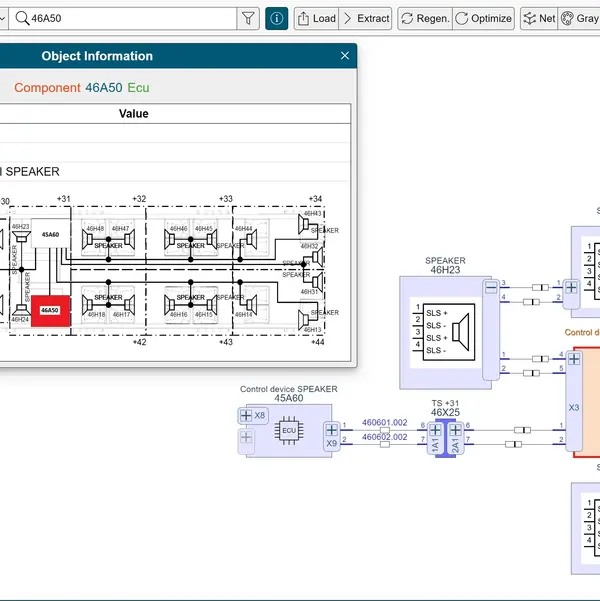This screenshot has width=600, height=601.
Task: Click the ECU chip icon in 45A60
Action: (288, 430)
